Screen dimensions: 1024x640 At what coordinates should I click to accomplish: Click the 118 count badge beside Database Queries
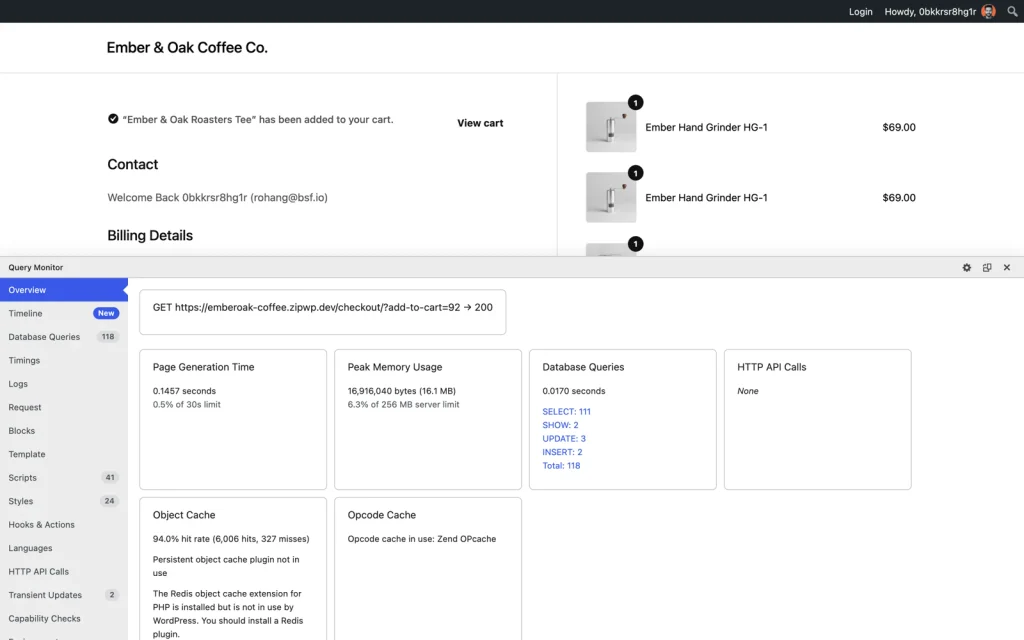[108, 337]
